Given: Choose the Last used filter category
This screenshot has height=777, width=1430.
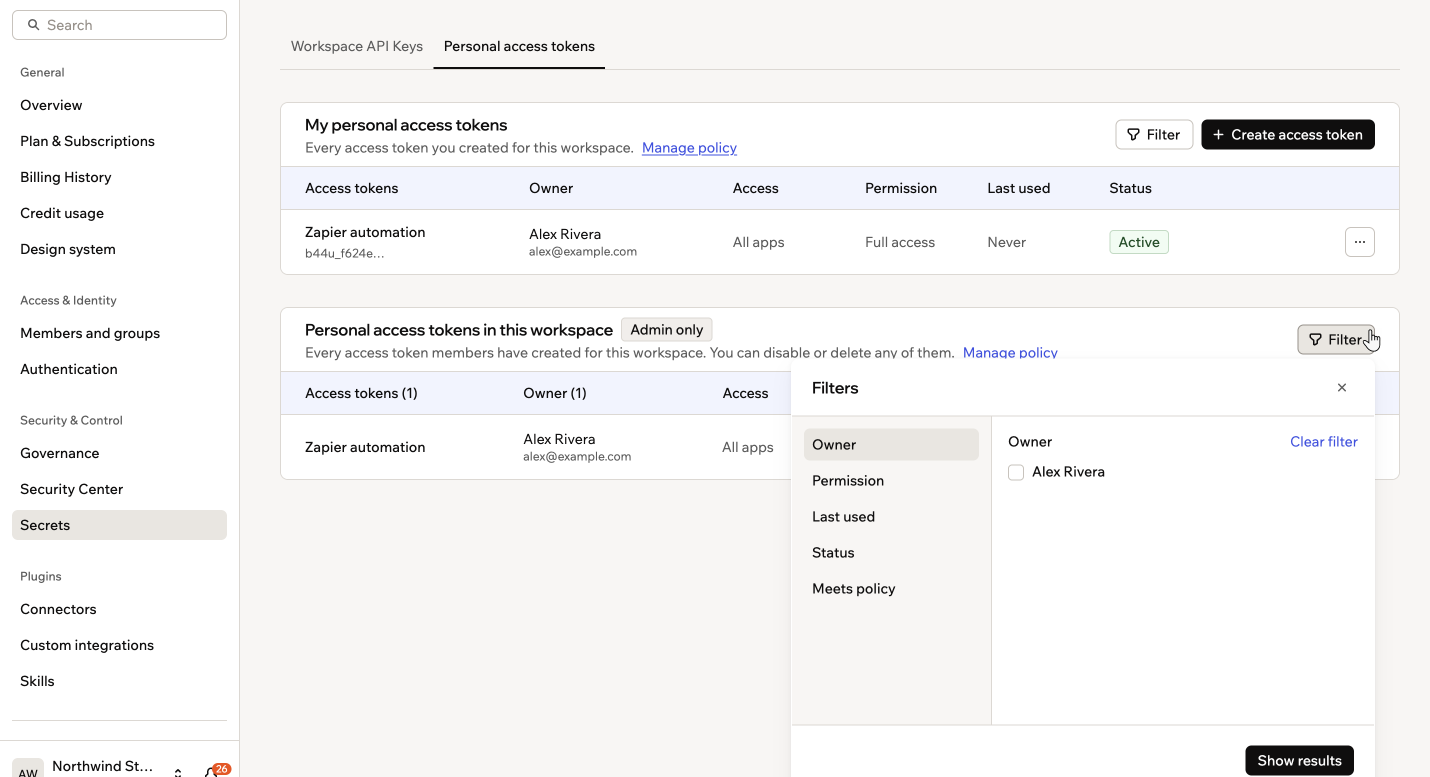Looking at the screenshot, I should tap(891, 517).
